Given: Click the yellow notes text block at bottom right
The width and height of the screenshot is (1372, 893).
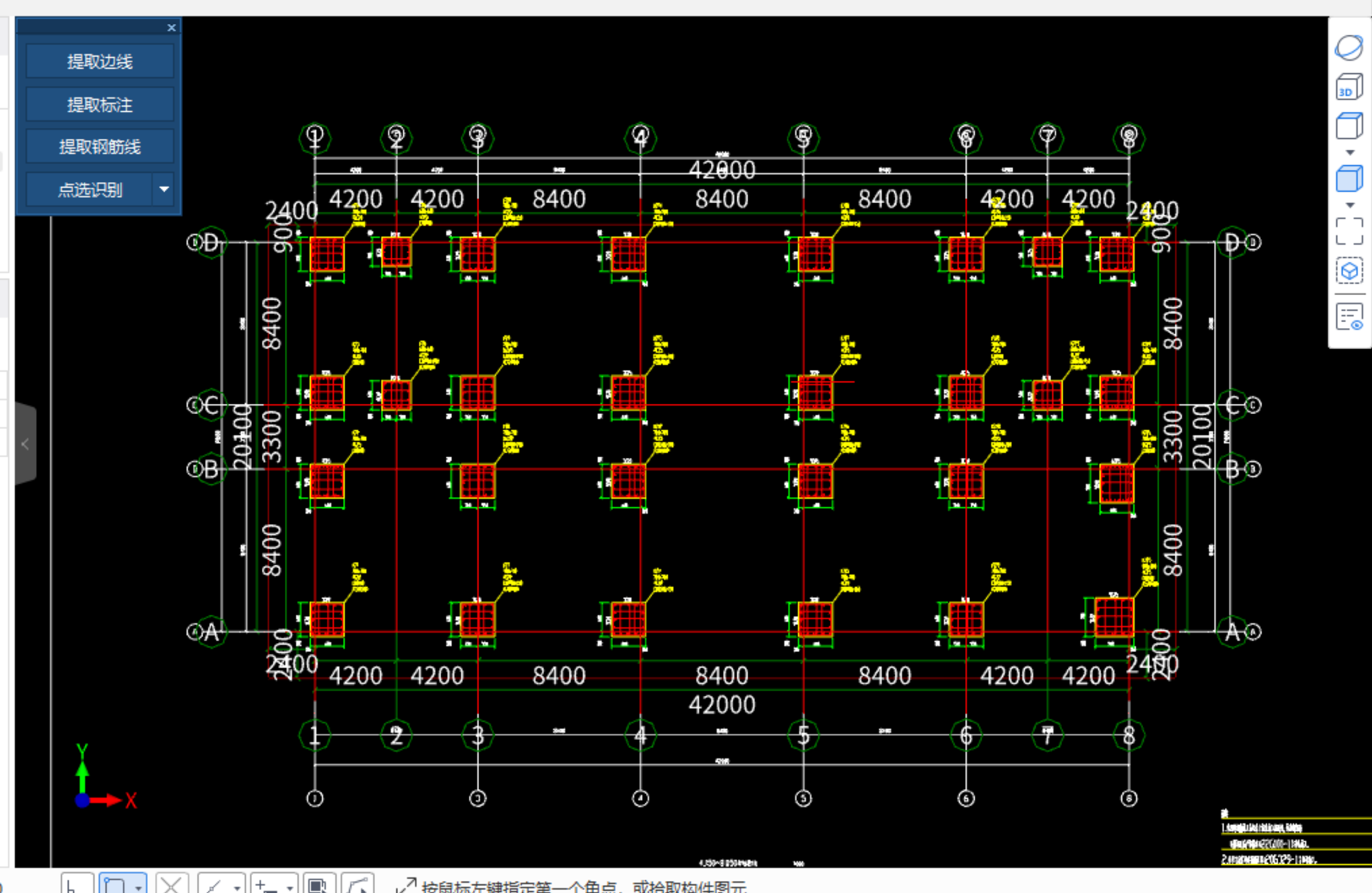Looking at the screenshot, I should coord(1296,838).
